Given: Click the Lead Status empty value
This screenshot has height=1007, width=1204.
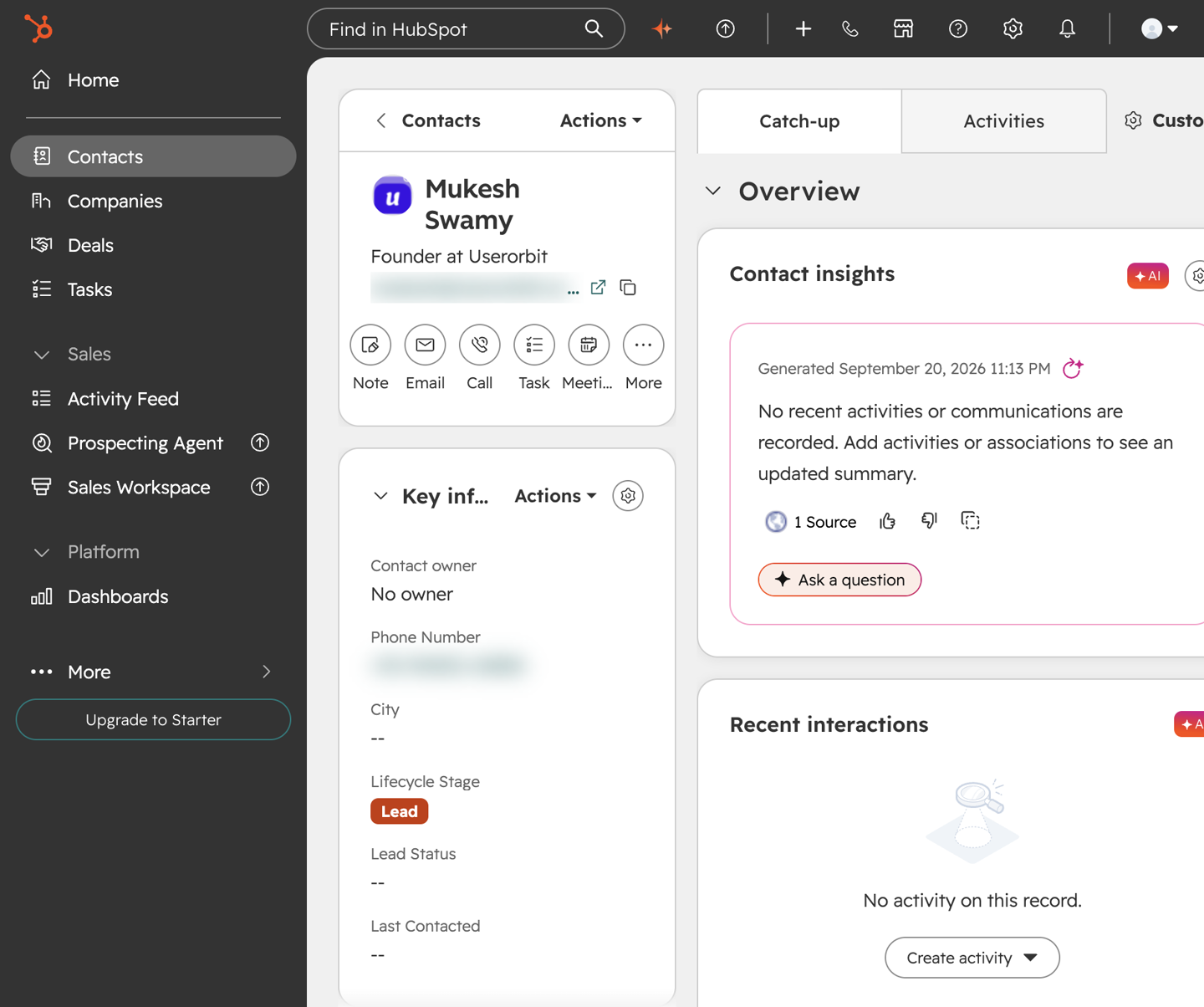Looking at the screenshot, I should tap(378, 883).
